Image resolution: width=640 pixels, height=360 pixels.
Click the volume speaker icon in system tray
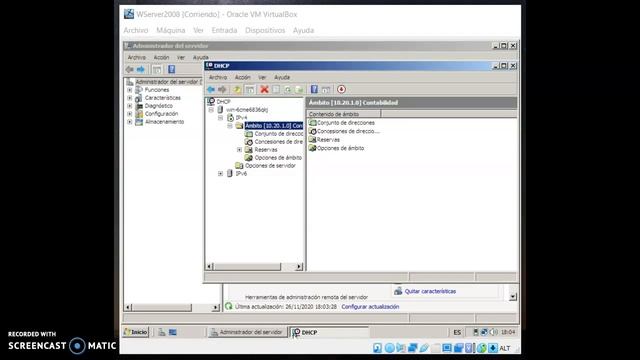pos(493,332)
